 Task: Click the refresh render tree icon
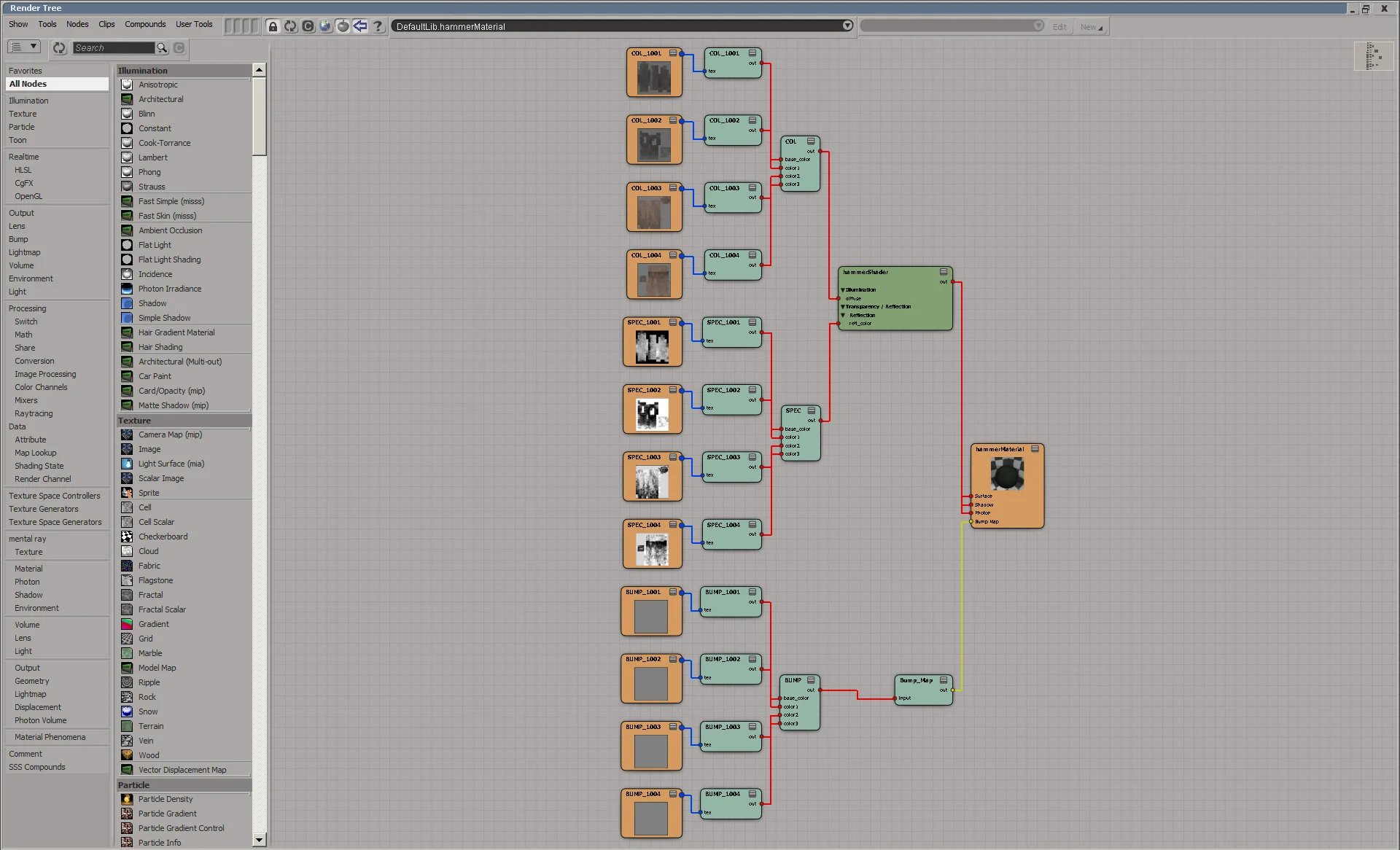pyautogui.click(x=290, y=26)
